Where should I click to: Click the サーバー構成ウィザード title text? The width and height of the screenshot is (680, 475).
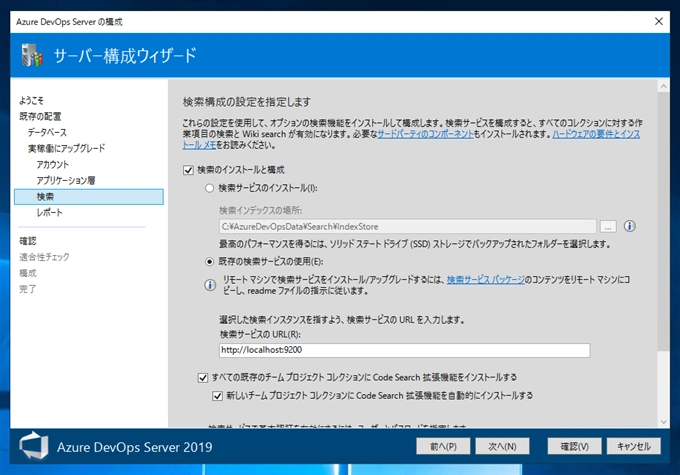coord(125,56)
